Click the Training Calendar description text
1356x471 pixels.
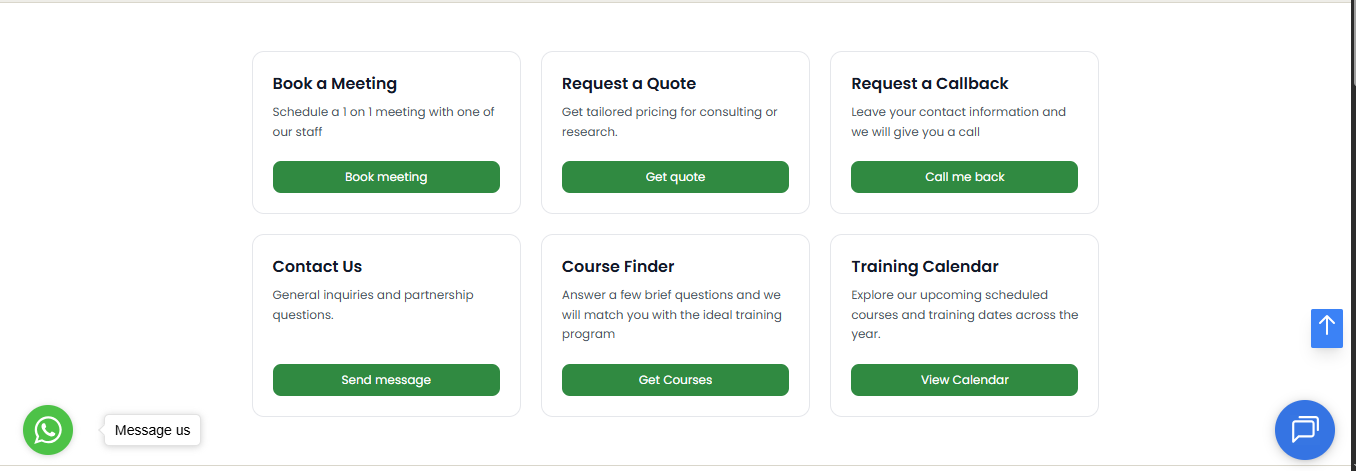coord(965,315)
